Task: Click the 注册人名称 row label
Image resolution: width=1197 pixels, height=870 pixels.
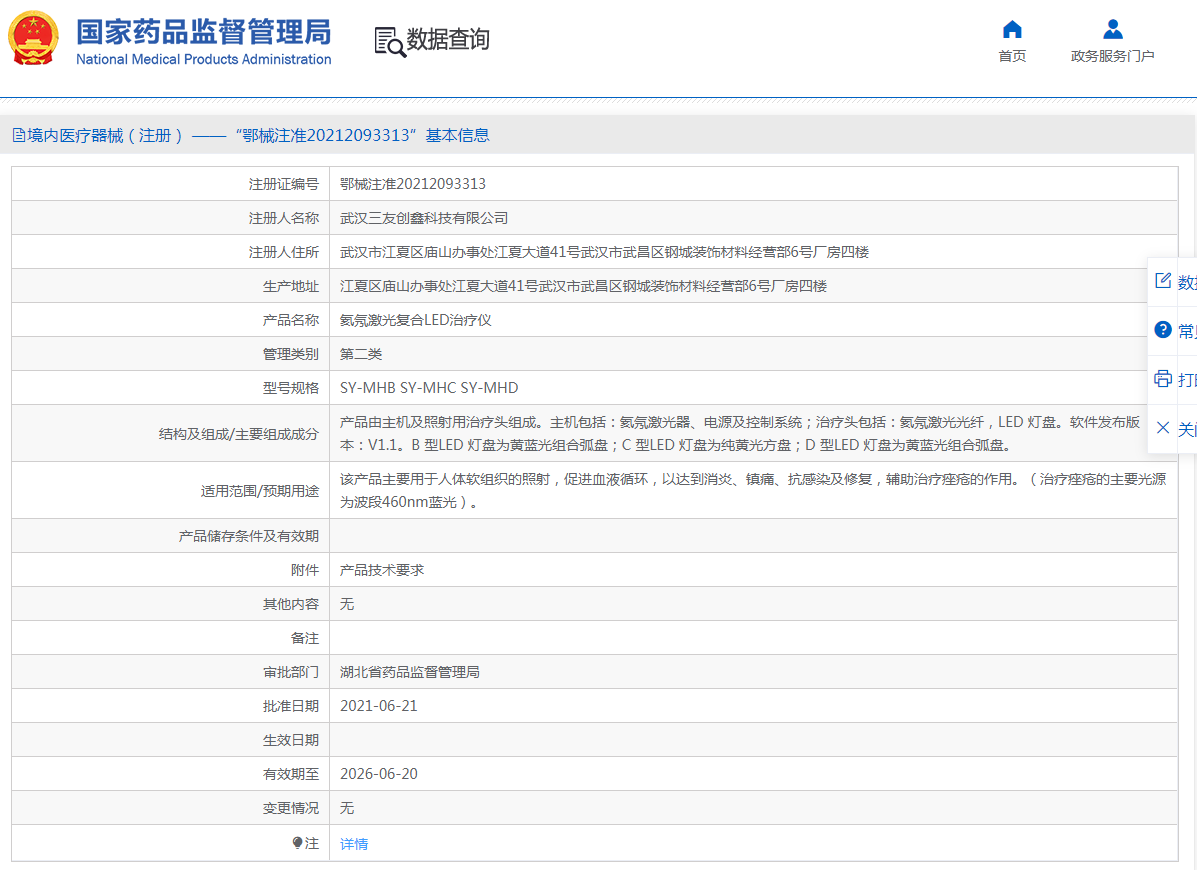Action: 284,218
